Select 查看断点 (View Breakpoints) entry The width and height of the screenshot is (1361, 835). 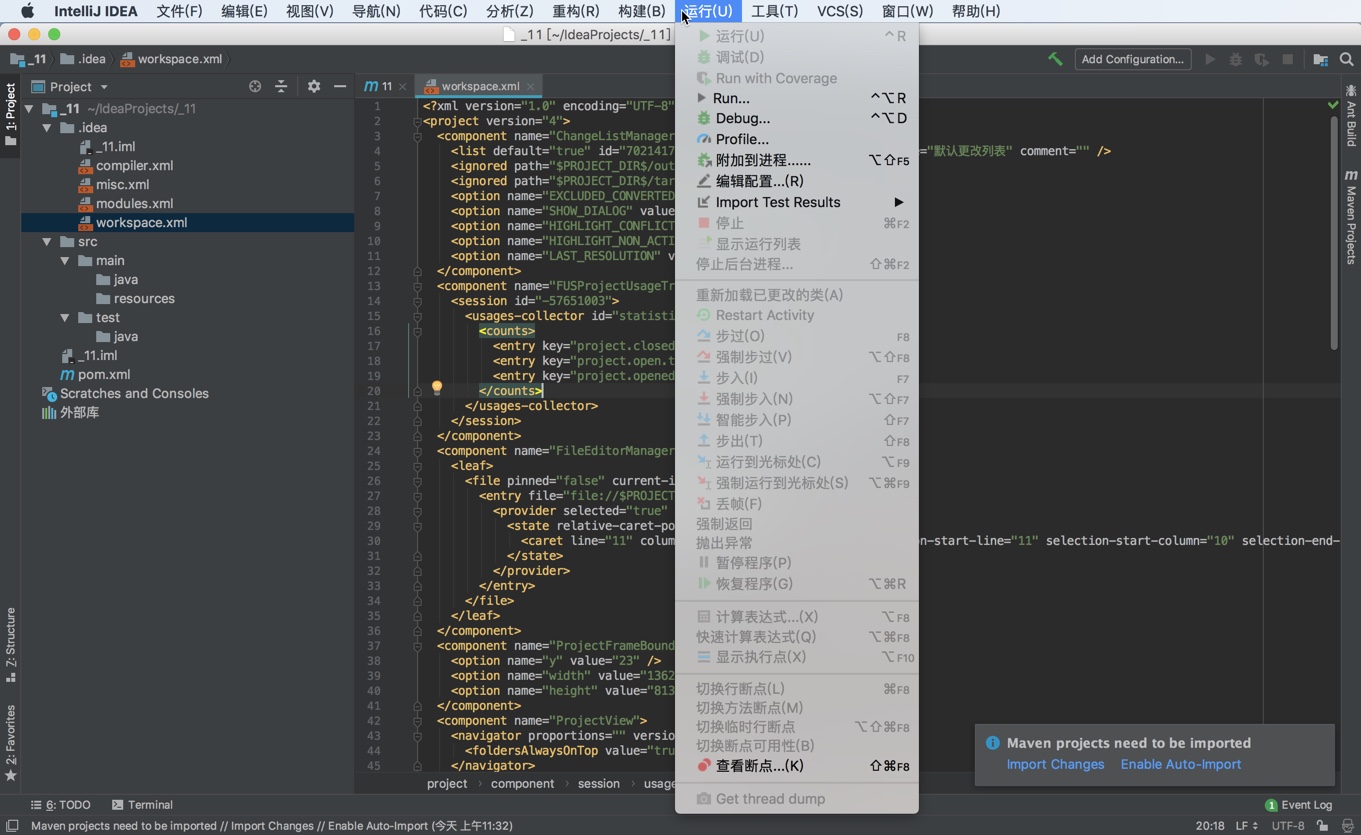click(797, 766)
